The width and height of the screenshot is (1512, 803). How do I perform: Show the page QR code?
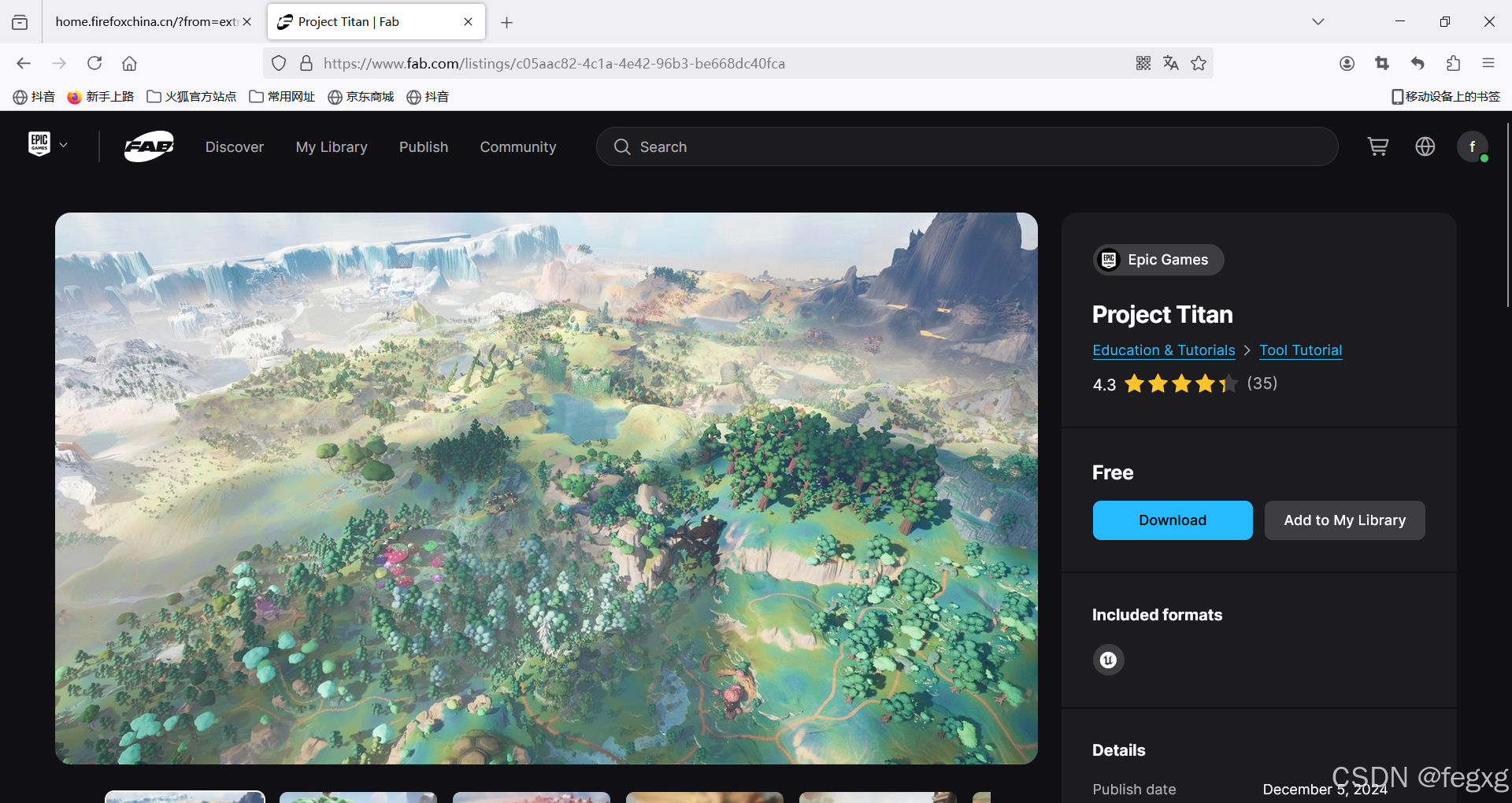[x=1143, y=63]
